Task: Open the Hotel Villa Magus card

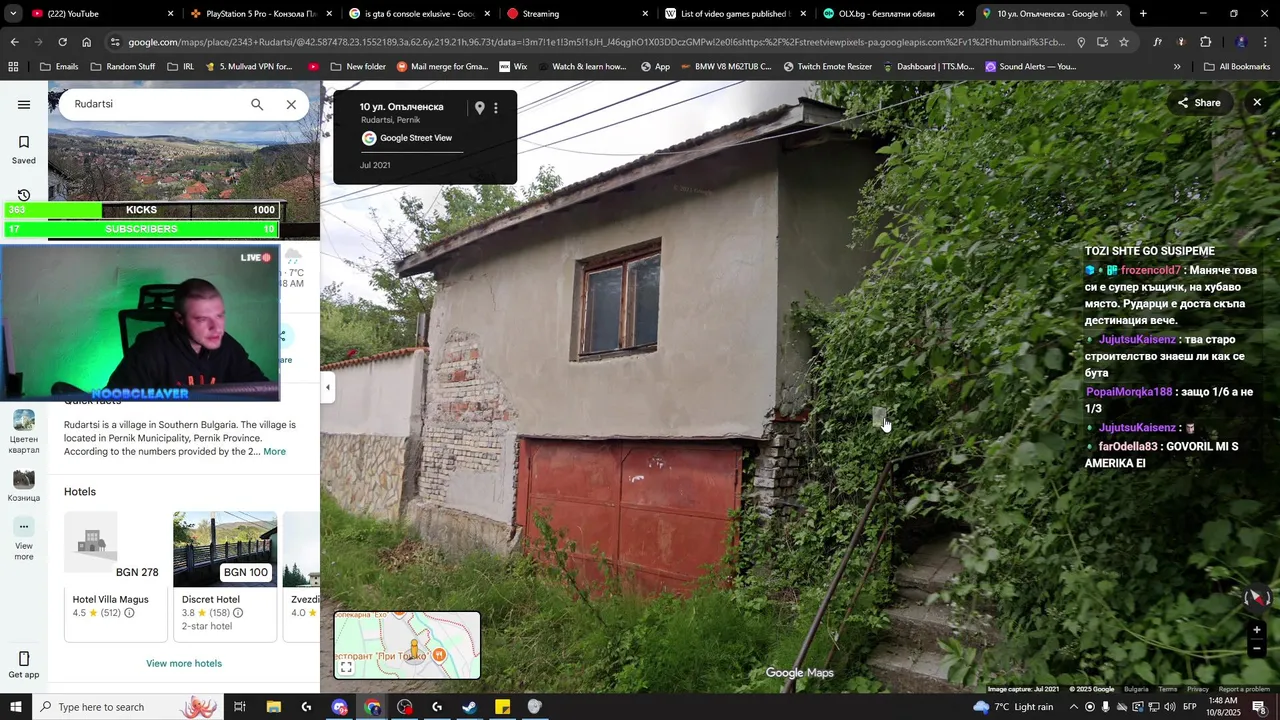Action: tap(116, 576)
